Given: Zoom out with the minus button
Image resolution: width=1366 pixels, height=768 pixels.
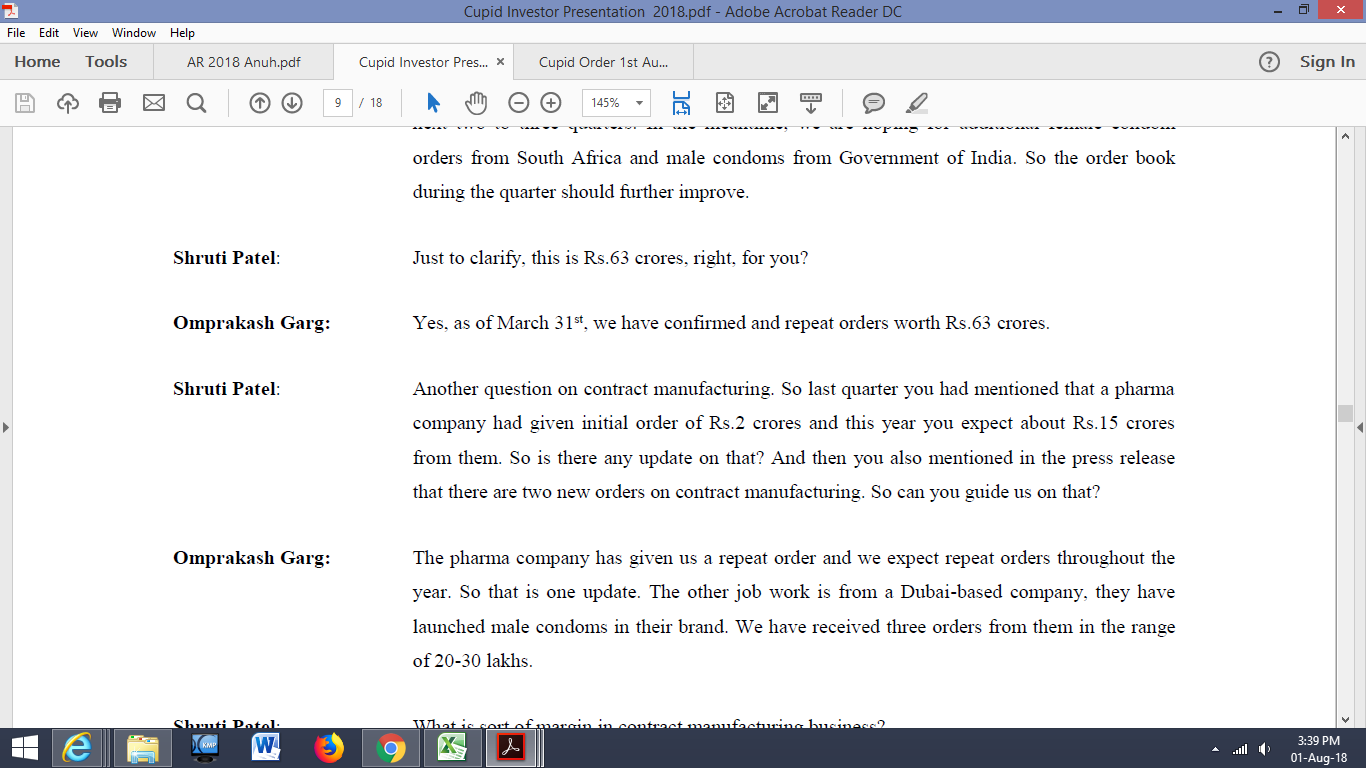Looking at the screenshot, I should (518, 103).
